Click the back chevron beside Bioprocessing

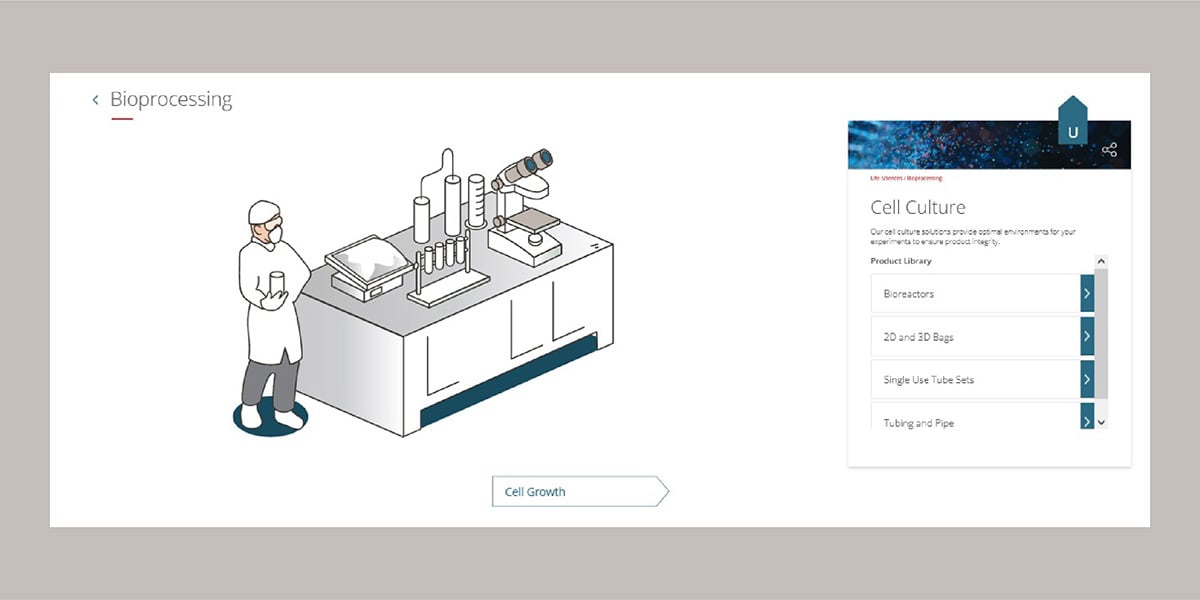(x=95, y=99)
